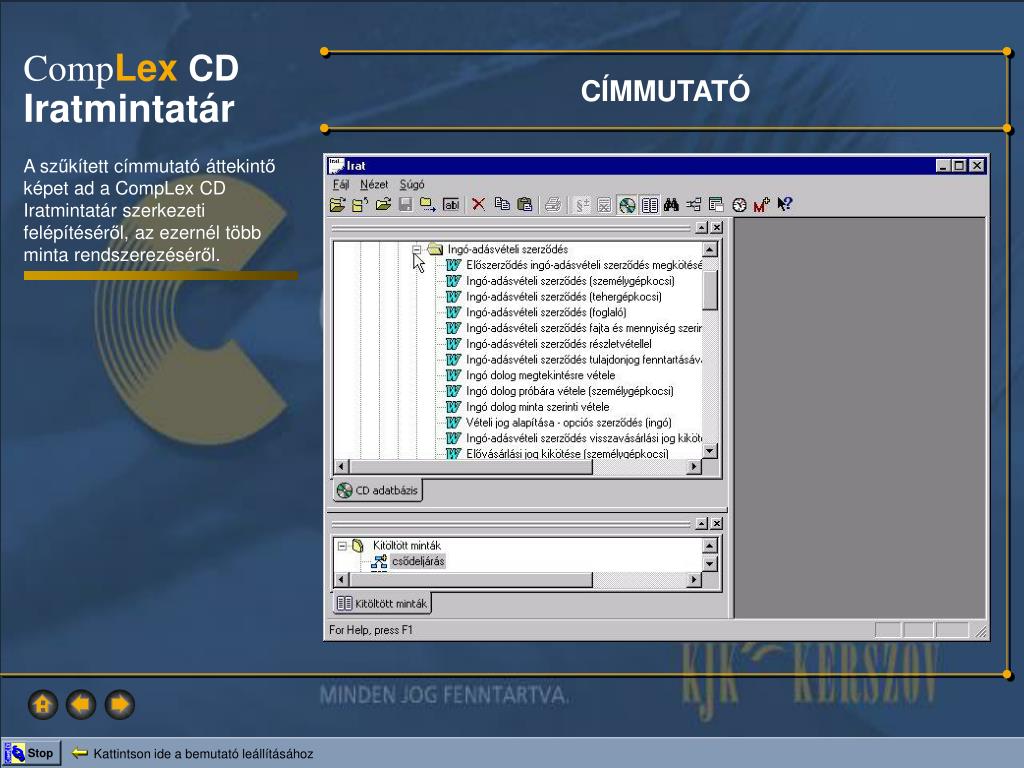Screen dimensions: 1024x768
Task: Select the csődeljárás tree item
Action: (x=418, y=562)
